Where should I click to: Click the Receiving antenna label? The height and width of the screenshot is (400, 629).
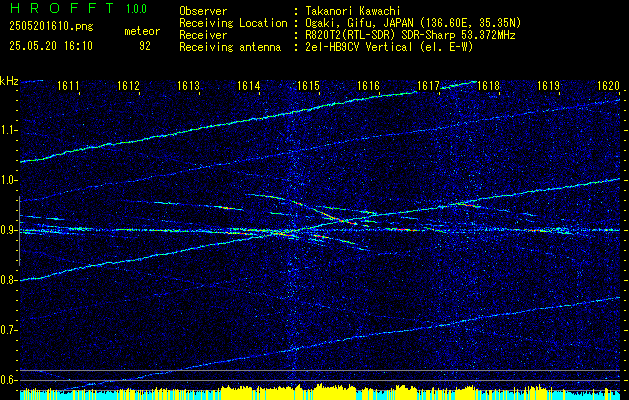pyautogui.click(x=230, y=47)
